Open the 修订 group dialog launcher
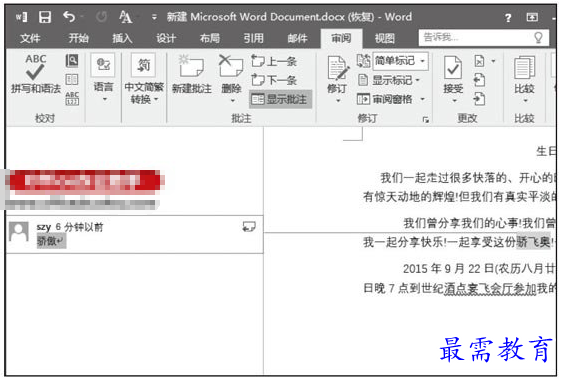 [x=425, y=119]
